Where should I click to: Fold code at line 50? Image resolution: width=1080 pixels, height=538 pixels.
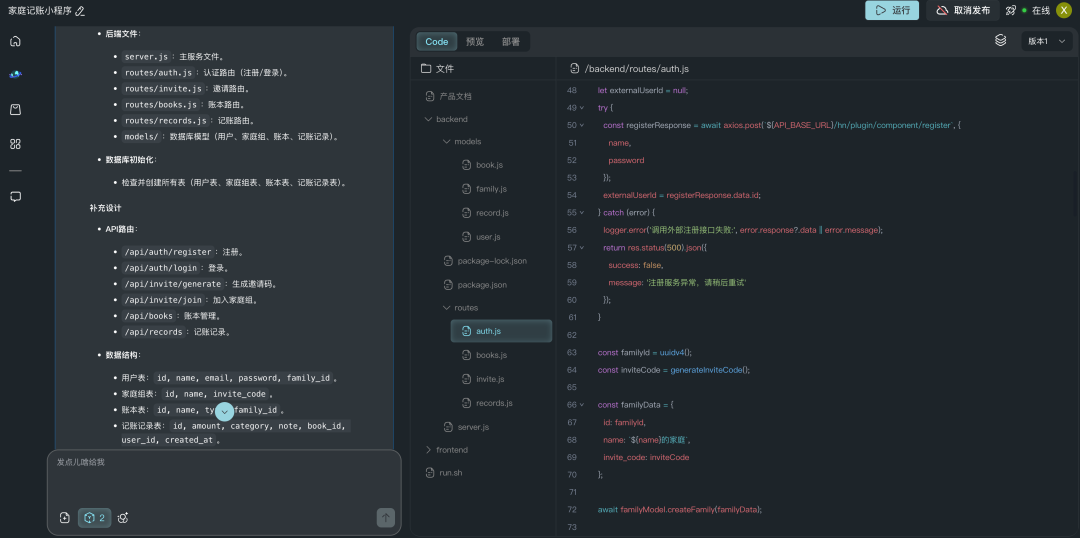pyautogui.click(x=582, y=125)
